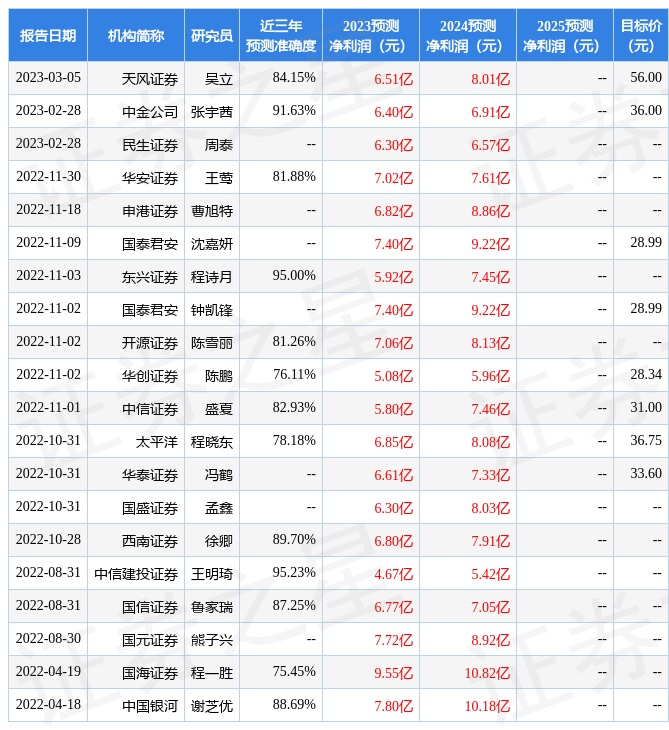This screenshot has width=669, height=730.
Task: Click target price 36.75
Action: pos(646,441)
